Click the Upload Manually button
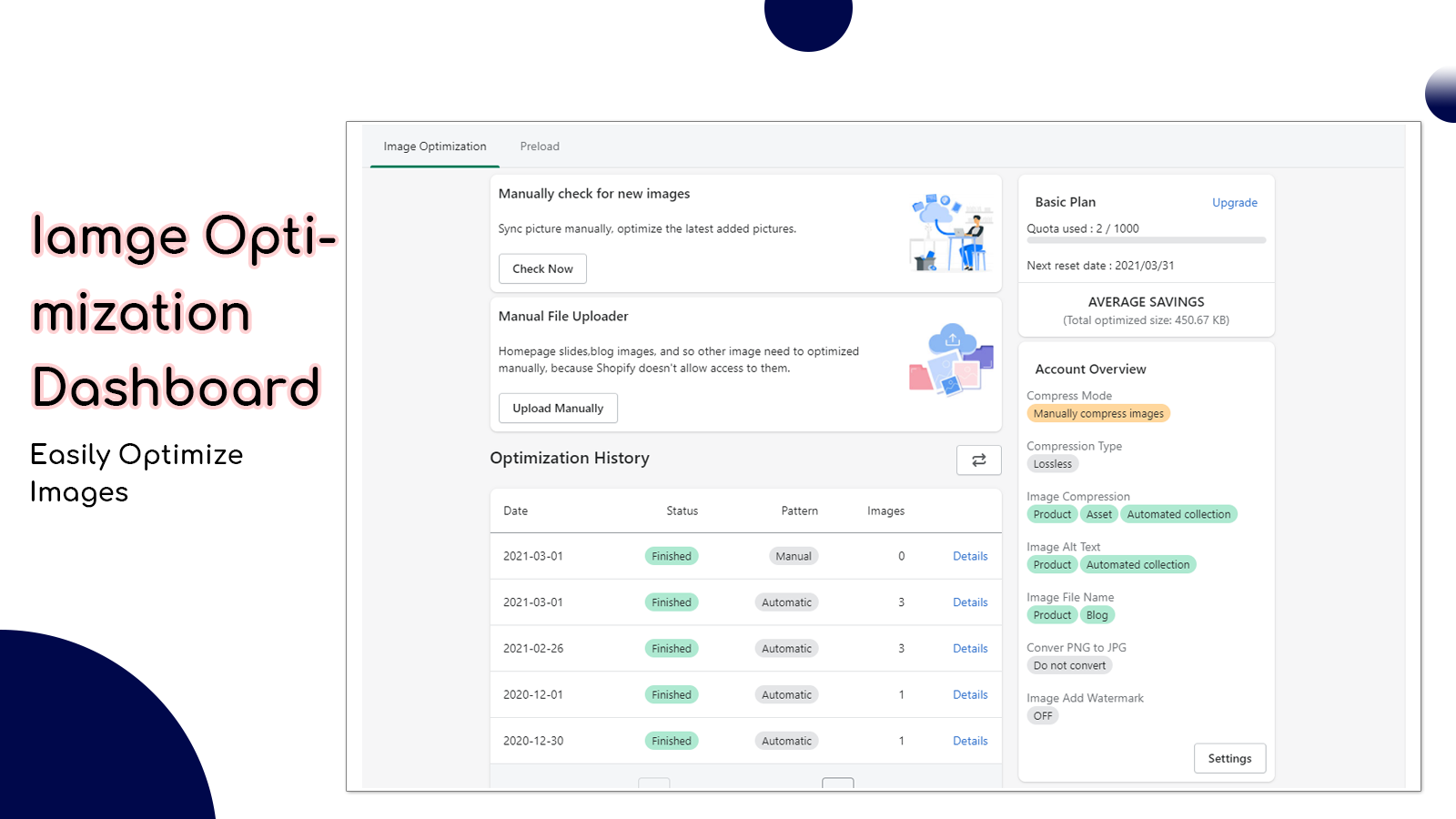The image size is (1456, 819). (558, 408)
